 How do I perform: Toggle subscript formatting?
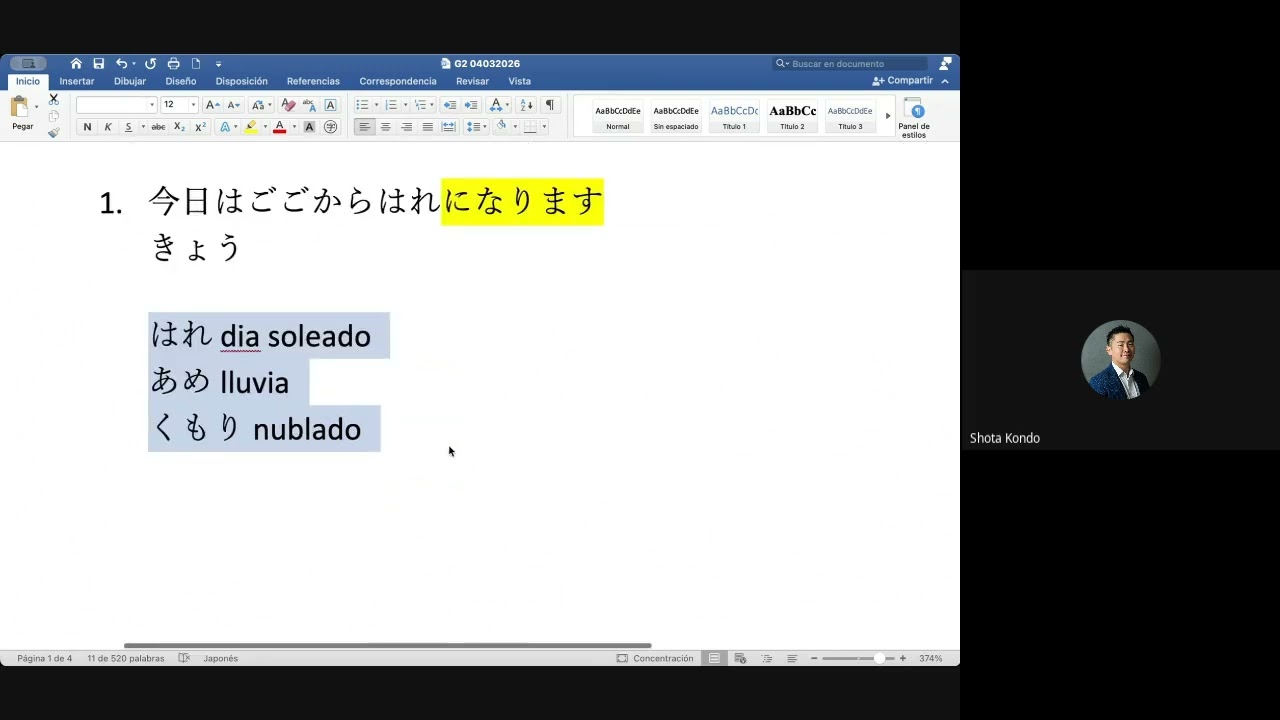(179, 127)
